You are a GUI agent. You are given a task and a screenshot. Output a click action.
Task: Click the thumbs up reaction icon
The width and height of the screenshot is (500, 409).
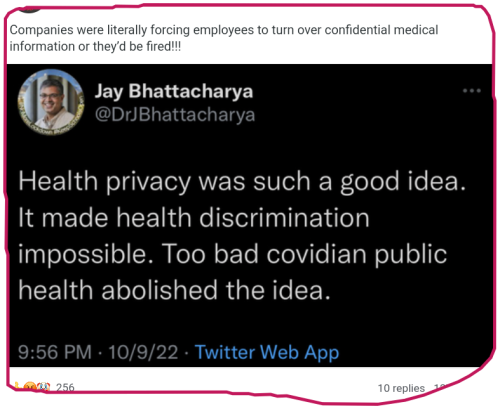pyautogui.click(x=17, y=387)
